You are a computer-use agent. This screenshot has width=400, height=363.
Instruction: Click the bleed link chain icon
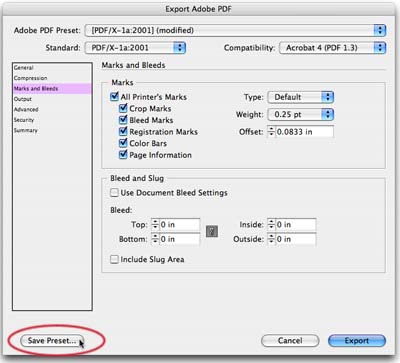212,231
